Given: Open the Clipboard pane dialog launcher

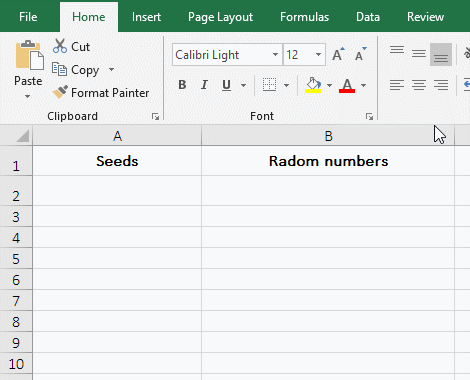Looking at the screenshot, I should click(155, 116).
